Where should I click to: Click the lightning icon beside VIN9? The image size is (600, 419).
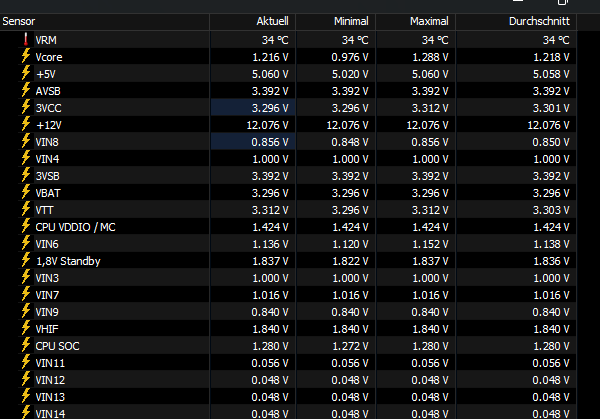(26, 311)
